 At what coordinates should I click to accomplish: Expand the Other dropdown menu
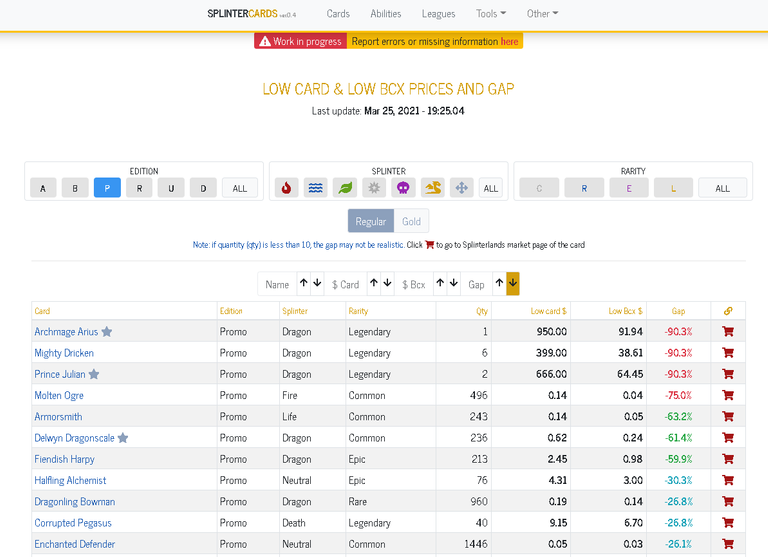(542, 14)
